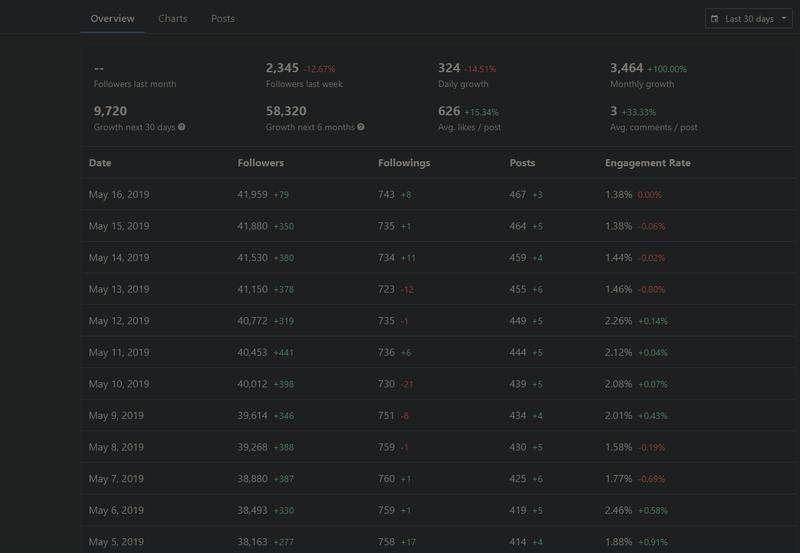Select the Overview tab
Screen dimensions: 800x553
pyautogui.click(x=112, y=19)
